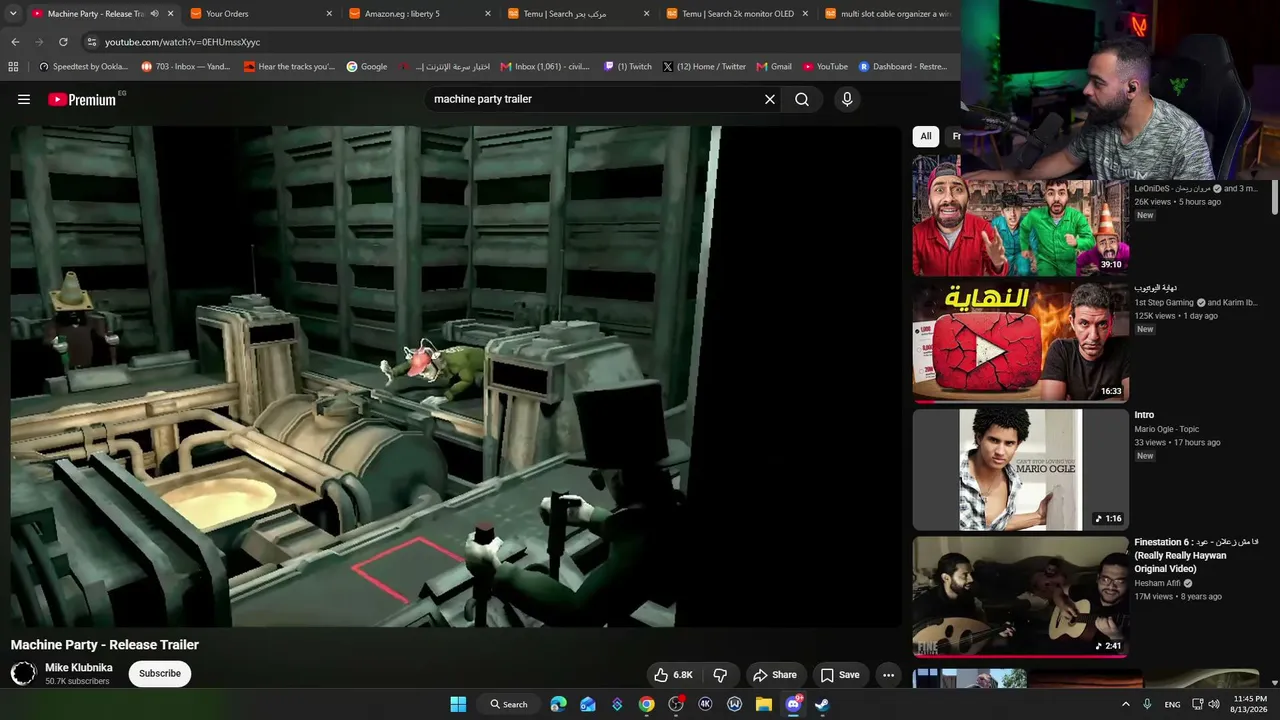
Task: Go to YouTube Premium home logo
Action: coord(82,100)
